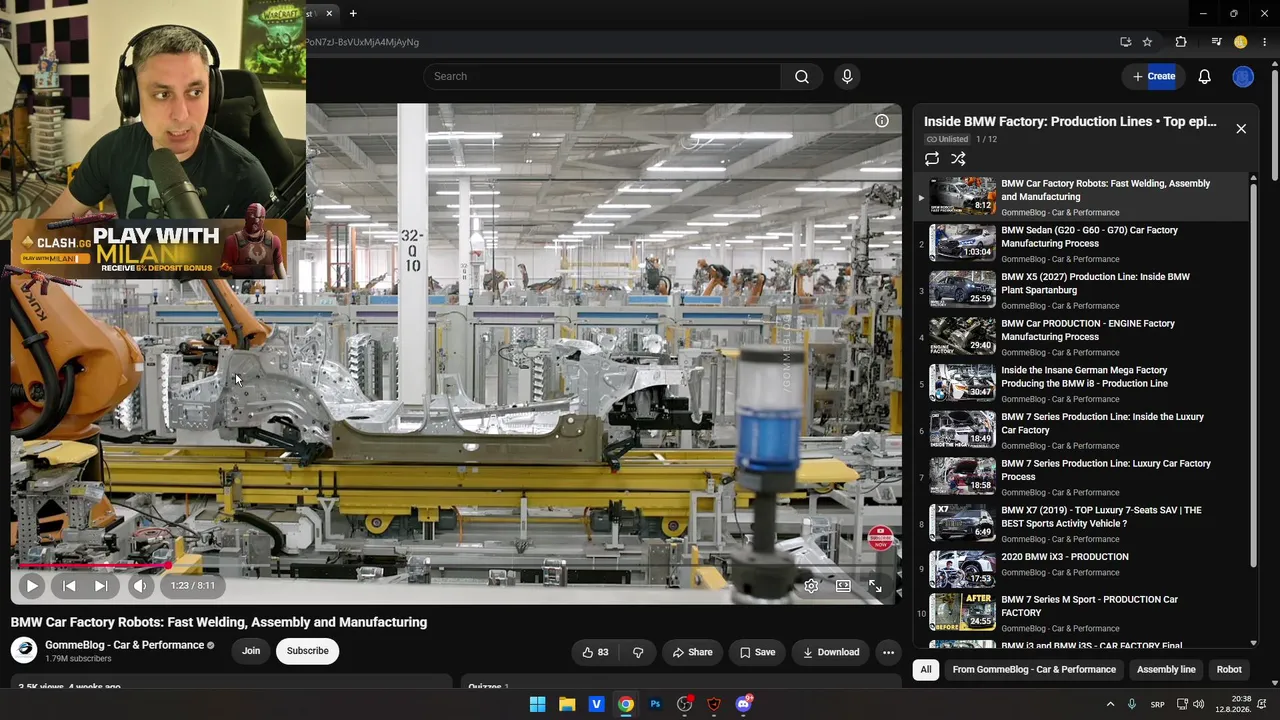This screenshot has height=720, width=1280.
Task: Open Photoshop from the taskbar
Action: [655, 704]
